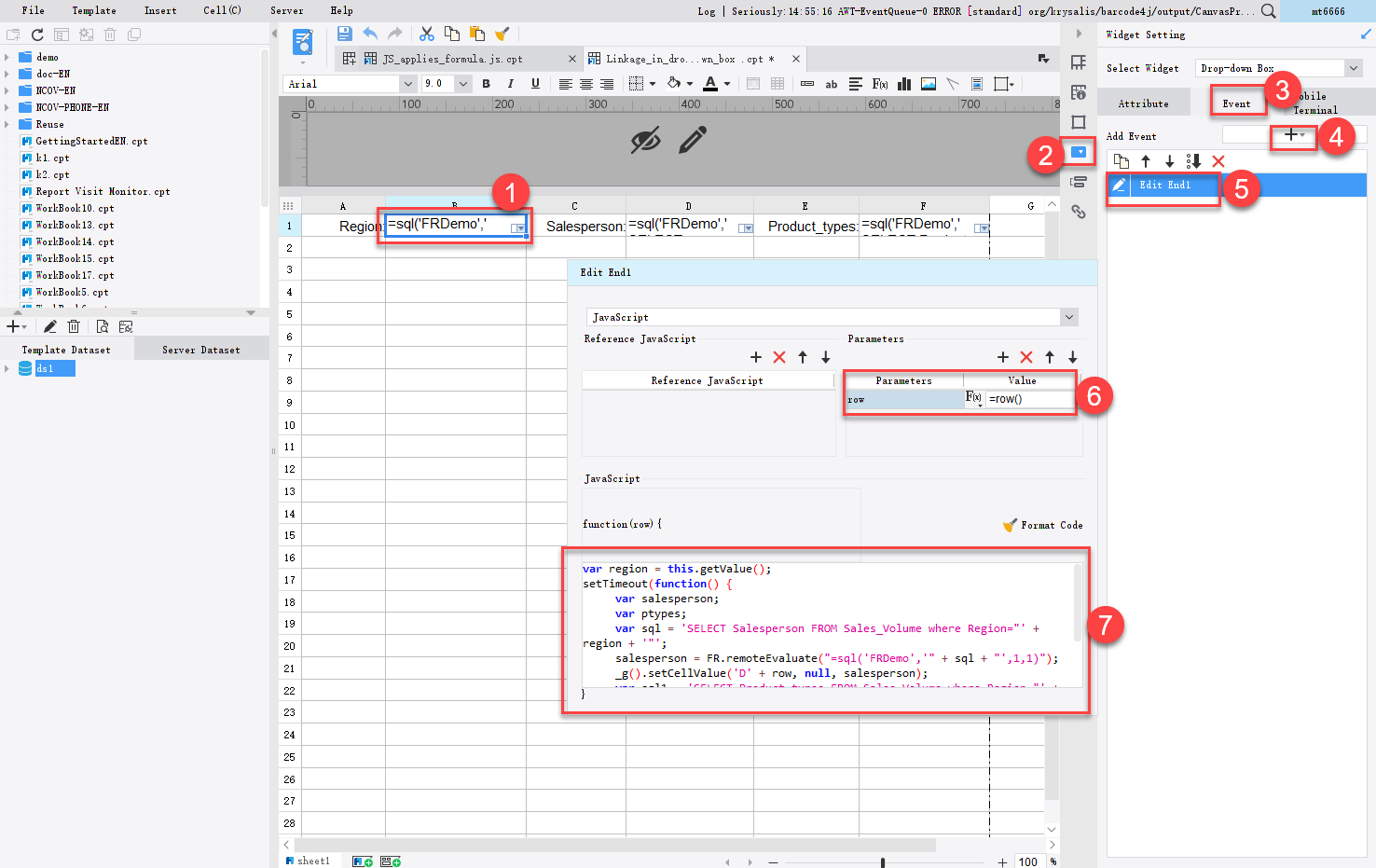1376x868 pixels.
Task: Switch to the Attribute tab
Action: (x=1143, y=103)
